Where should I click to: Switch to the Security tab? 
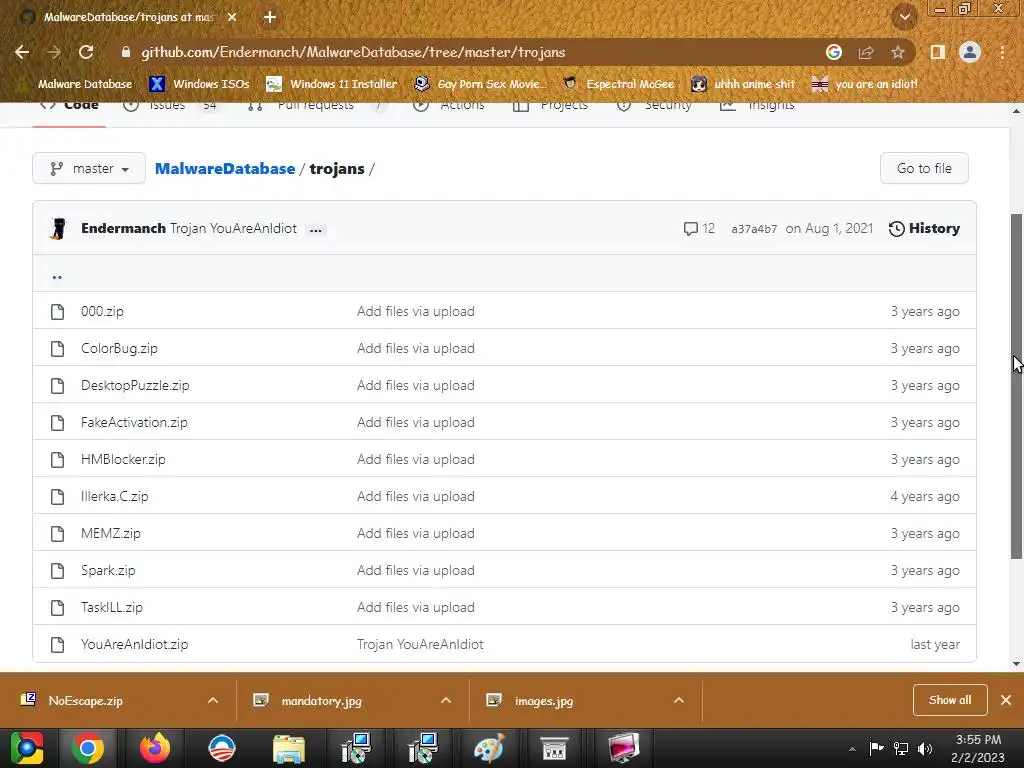tap(654, 106)
